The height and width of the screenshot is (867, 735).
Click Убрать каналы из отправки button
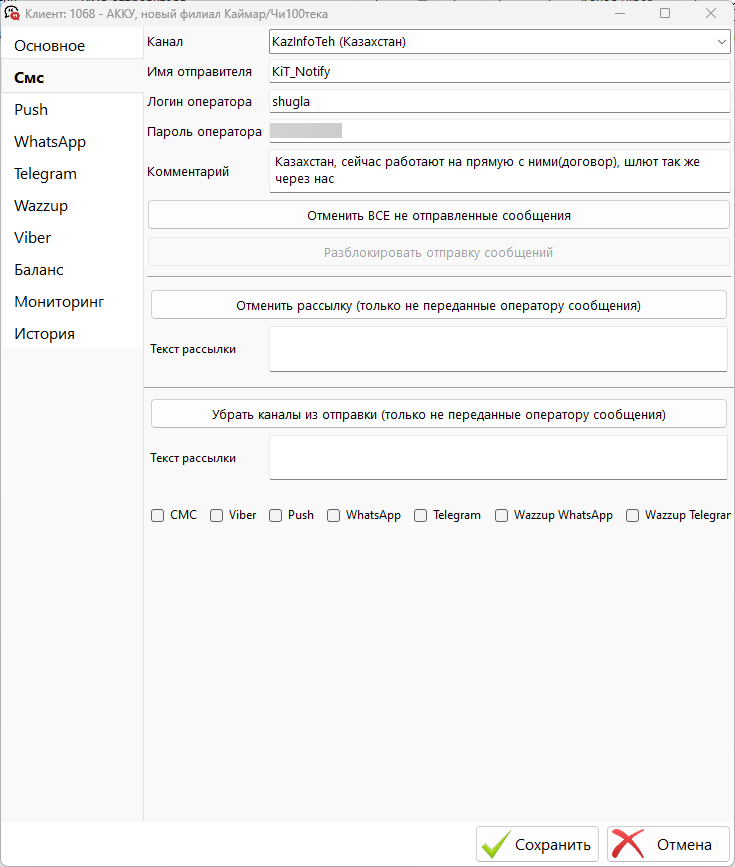[x=438, y=414]
